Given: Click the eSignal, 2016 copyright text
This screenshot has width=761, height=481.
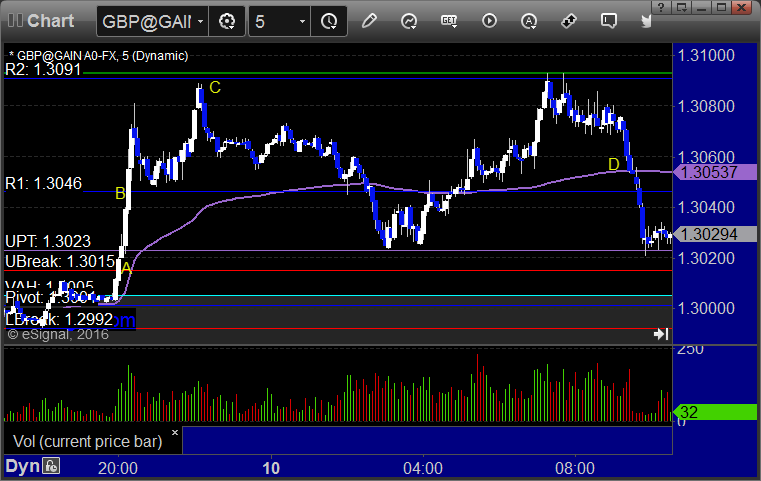Looking at the screenshot, I should pos(58,334).
